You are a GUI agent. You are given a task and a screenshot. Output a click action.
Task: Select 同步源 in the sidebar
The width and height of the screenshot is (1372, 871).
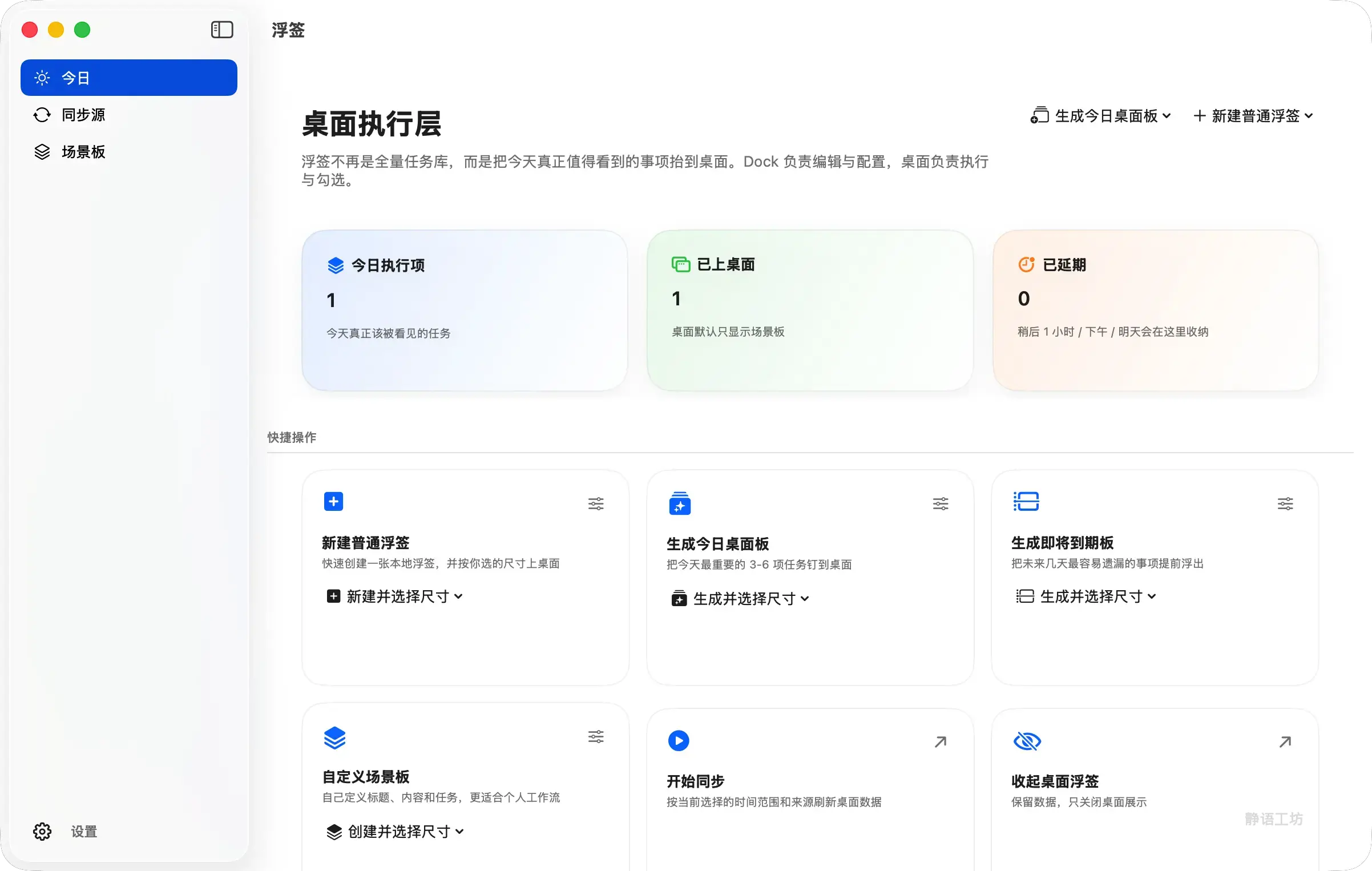(83, 115)
